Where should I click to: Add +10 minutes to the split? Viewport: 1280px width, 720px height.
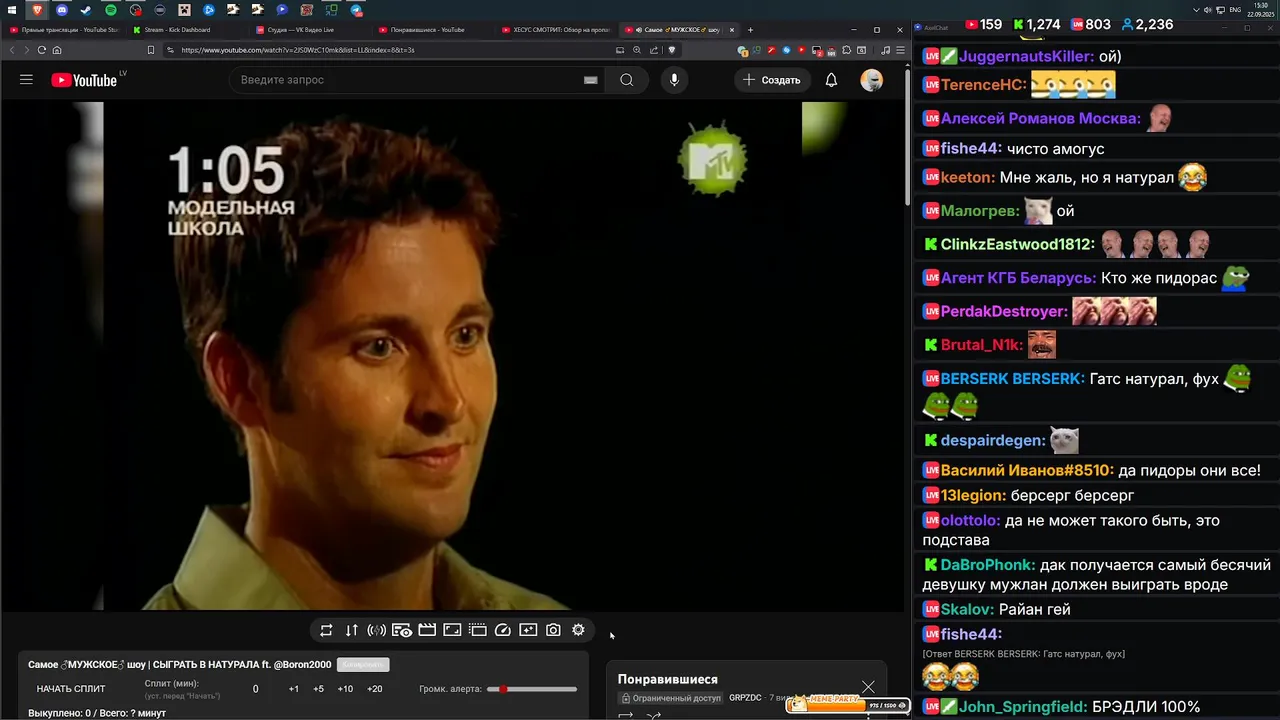click(x=345, y=689)
